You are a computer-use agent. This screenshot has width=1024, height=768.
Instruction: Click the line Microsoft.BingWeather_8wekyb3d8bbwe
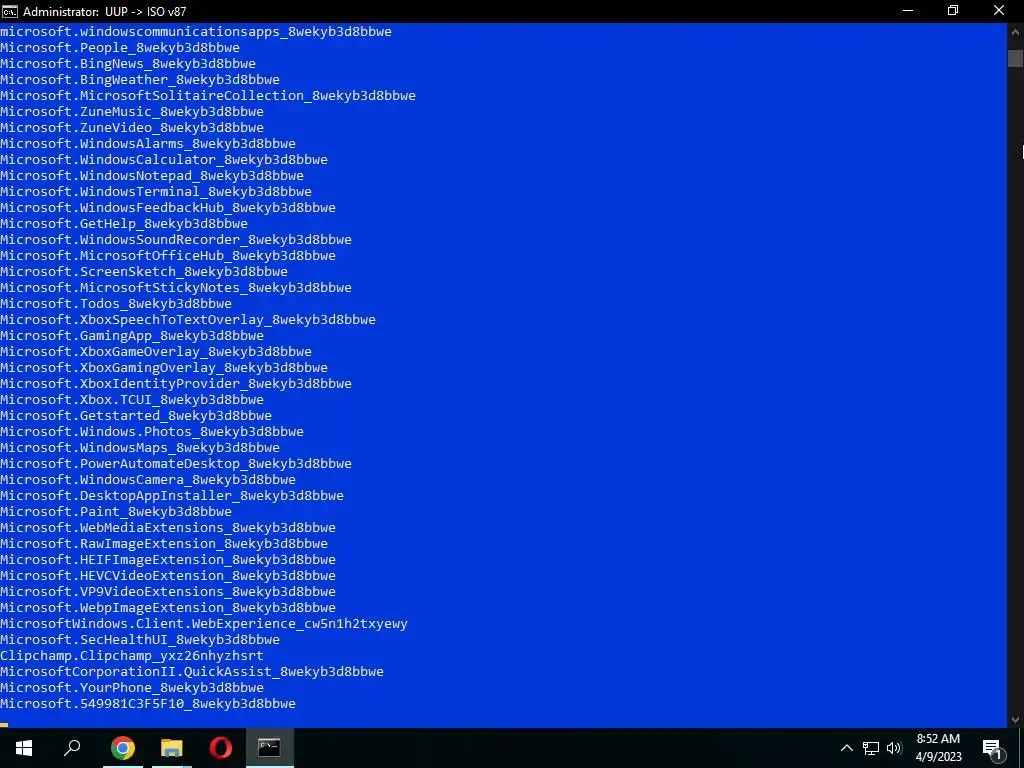(x=140, y=80)
